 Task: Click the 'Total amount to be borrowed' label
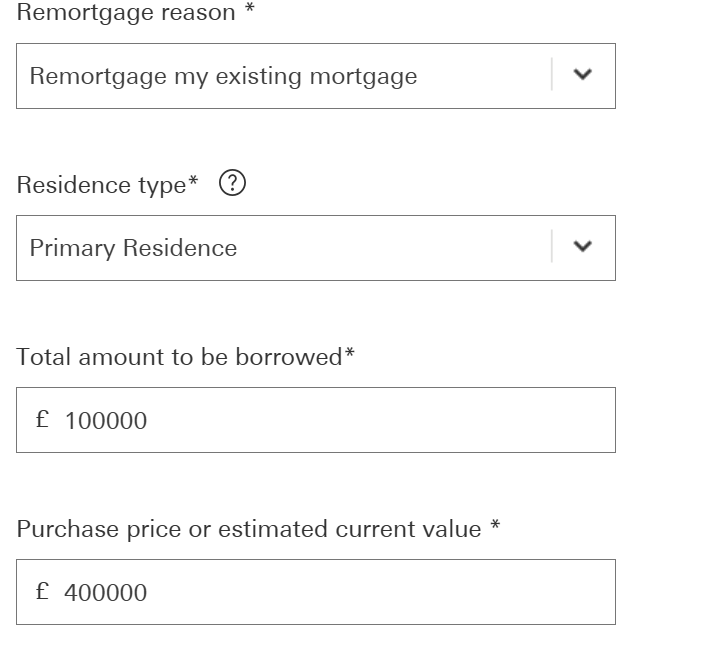pos(179,357)
